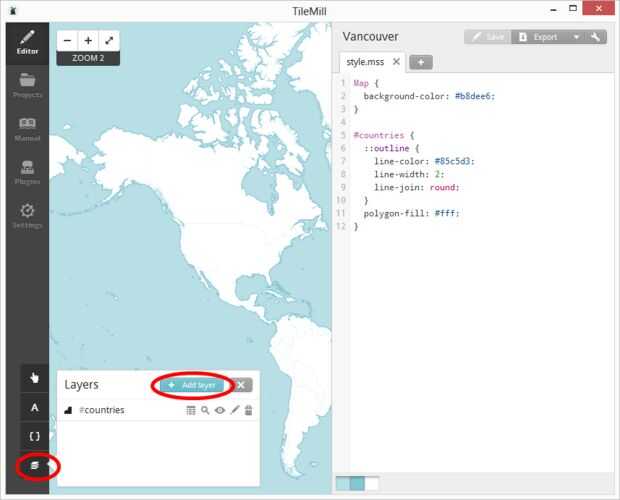Screen dimensions: 620x500
Task: Close the Layers panel
Action: tap(241, 385)
